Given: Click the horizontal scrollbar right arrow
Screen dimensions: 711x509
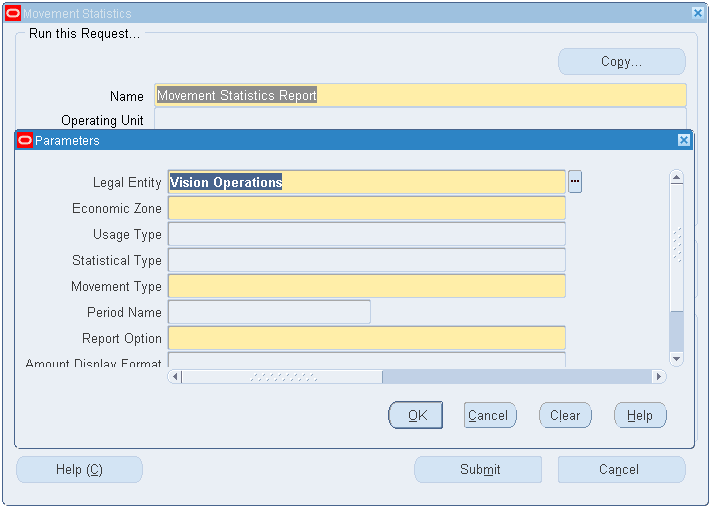Looking at the screenshot, I should tap(659, 376).
